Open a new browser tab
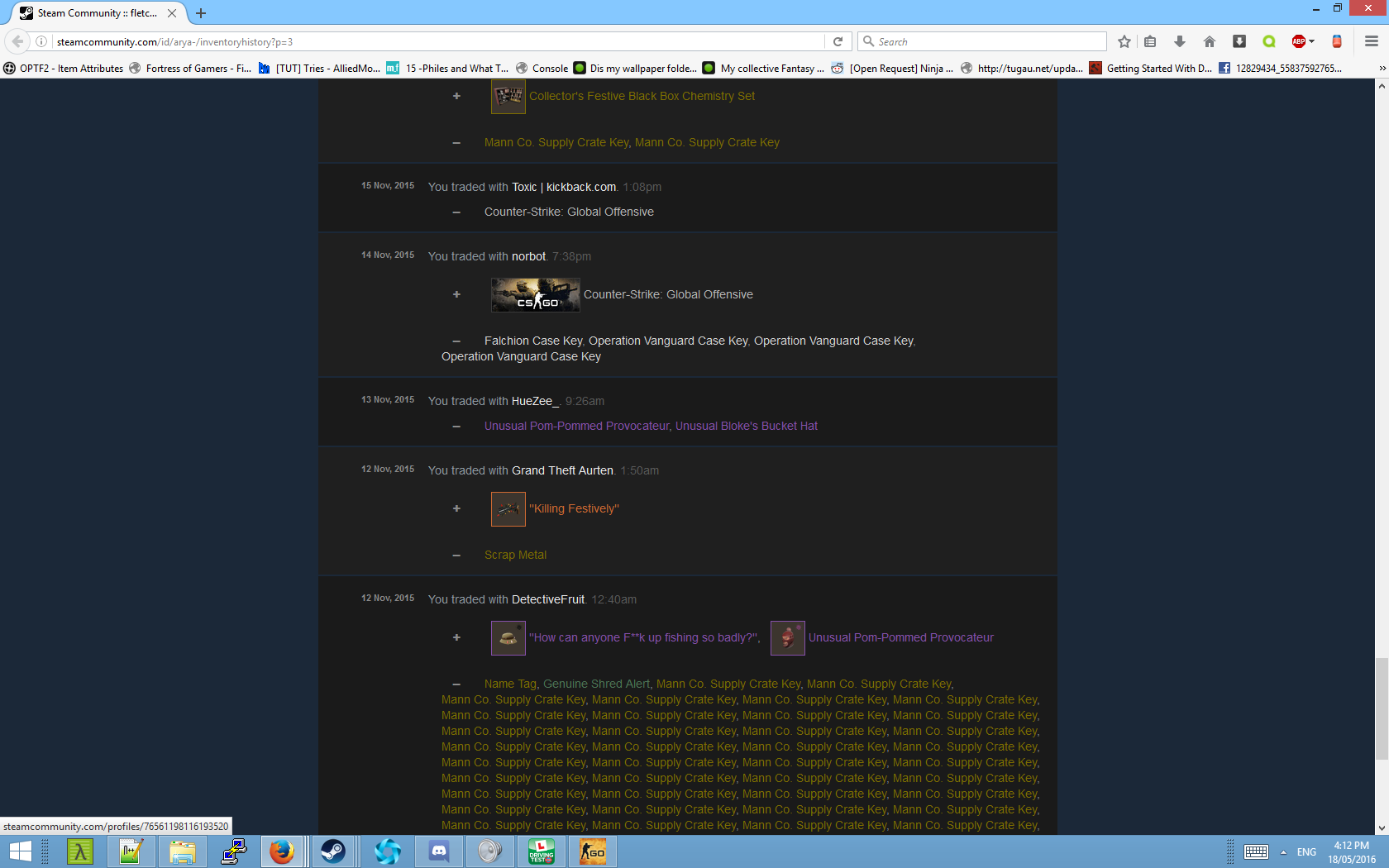This screenshot has height=868, width=1389. click(x=201, y=13)
